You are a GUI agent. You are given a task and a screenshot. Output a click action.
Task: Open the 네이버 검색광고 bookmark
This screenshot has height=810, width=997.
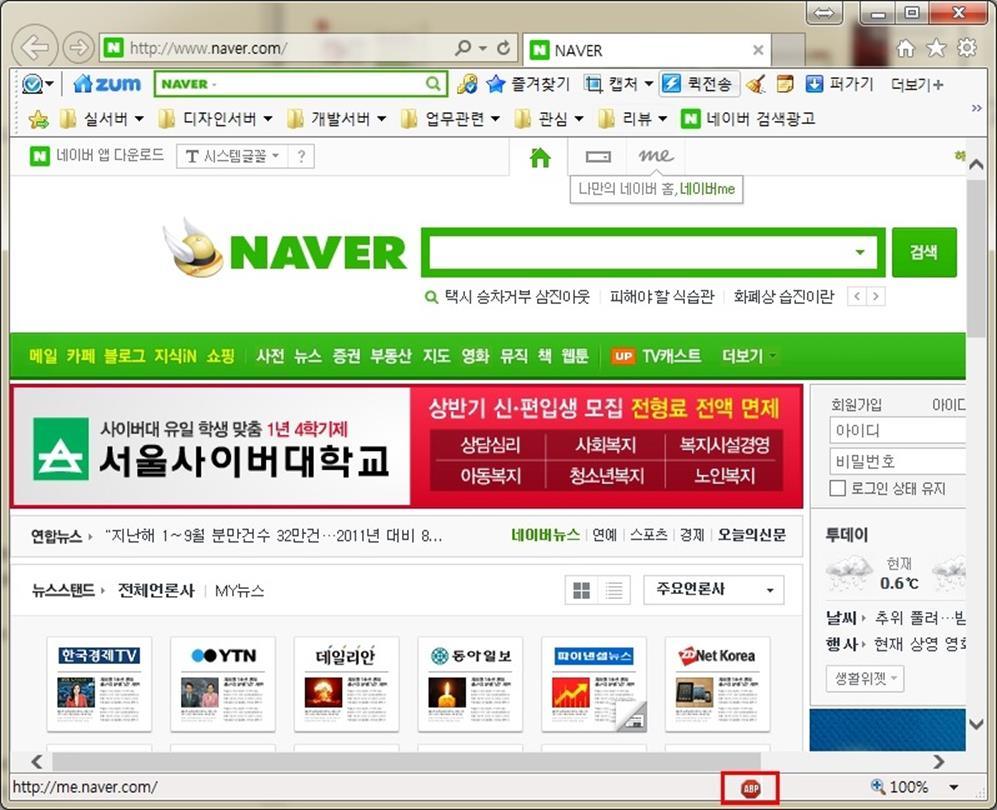(x=748, y=119)
